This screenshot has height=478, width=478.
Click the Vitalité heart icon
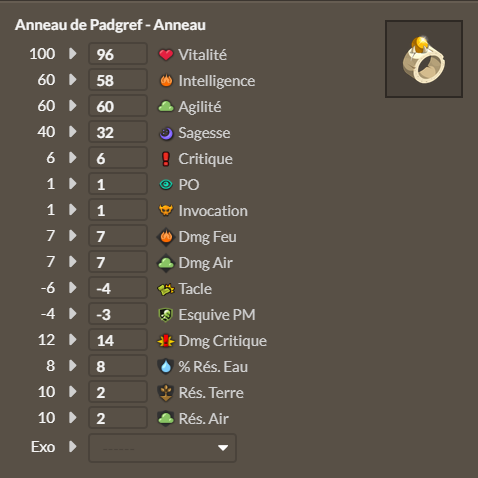pos(166,55)
